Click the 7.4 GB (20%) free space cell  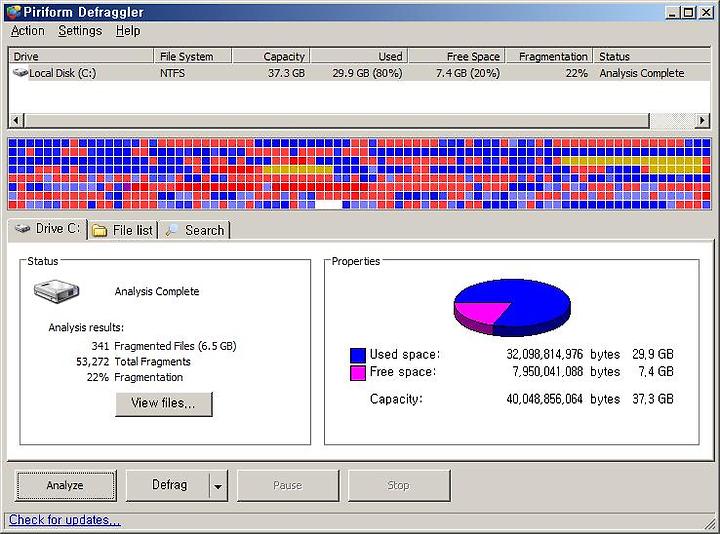(468, 73)
